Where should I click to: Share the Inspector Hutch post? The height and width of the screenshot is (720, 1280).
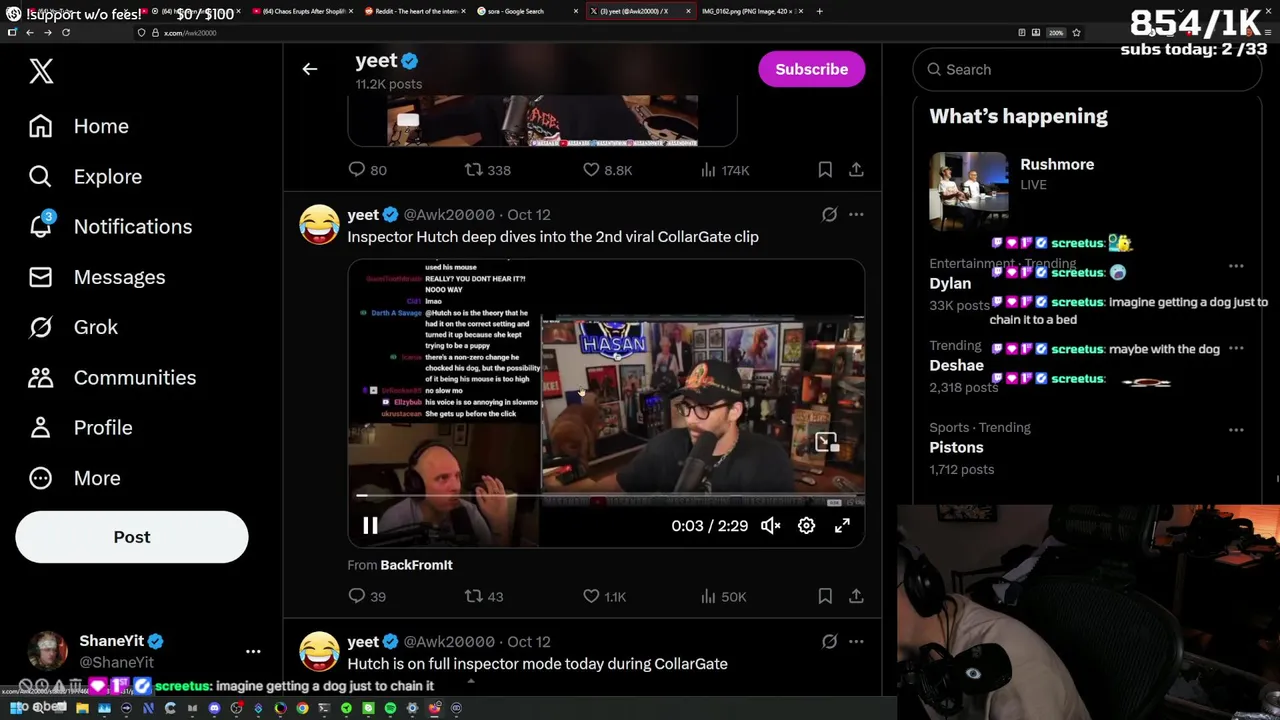pos(856,596)
